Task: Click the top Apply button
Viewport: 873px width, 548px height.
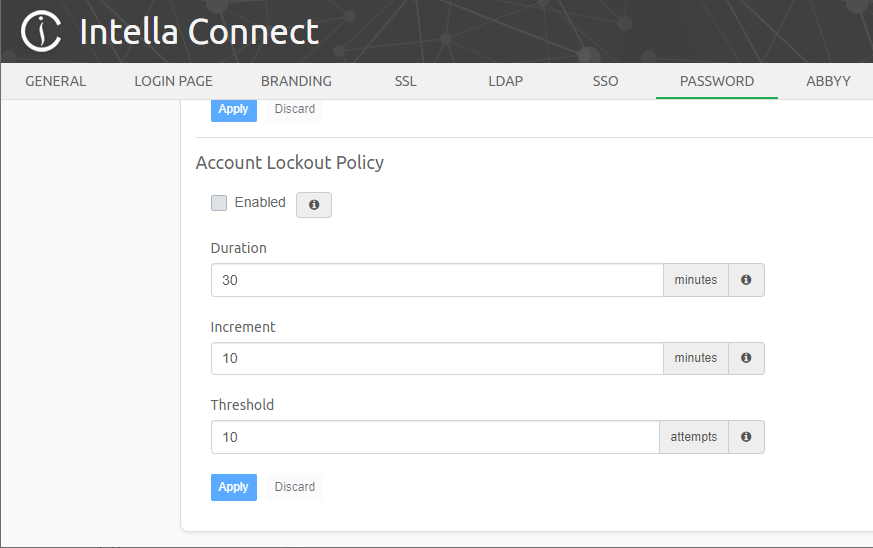Action: 233,109
